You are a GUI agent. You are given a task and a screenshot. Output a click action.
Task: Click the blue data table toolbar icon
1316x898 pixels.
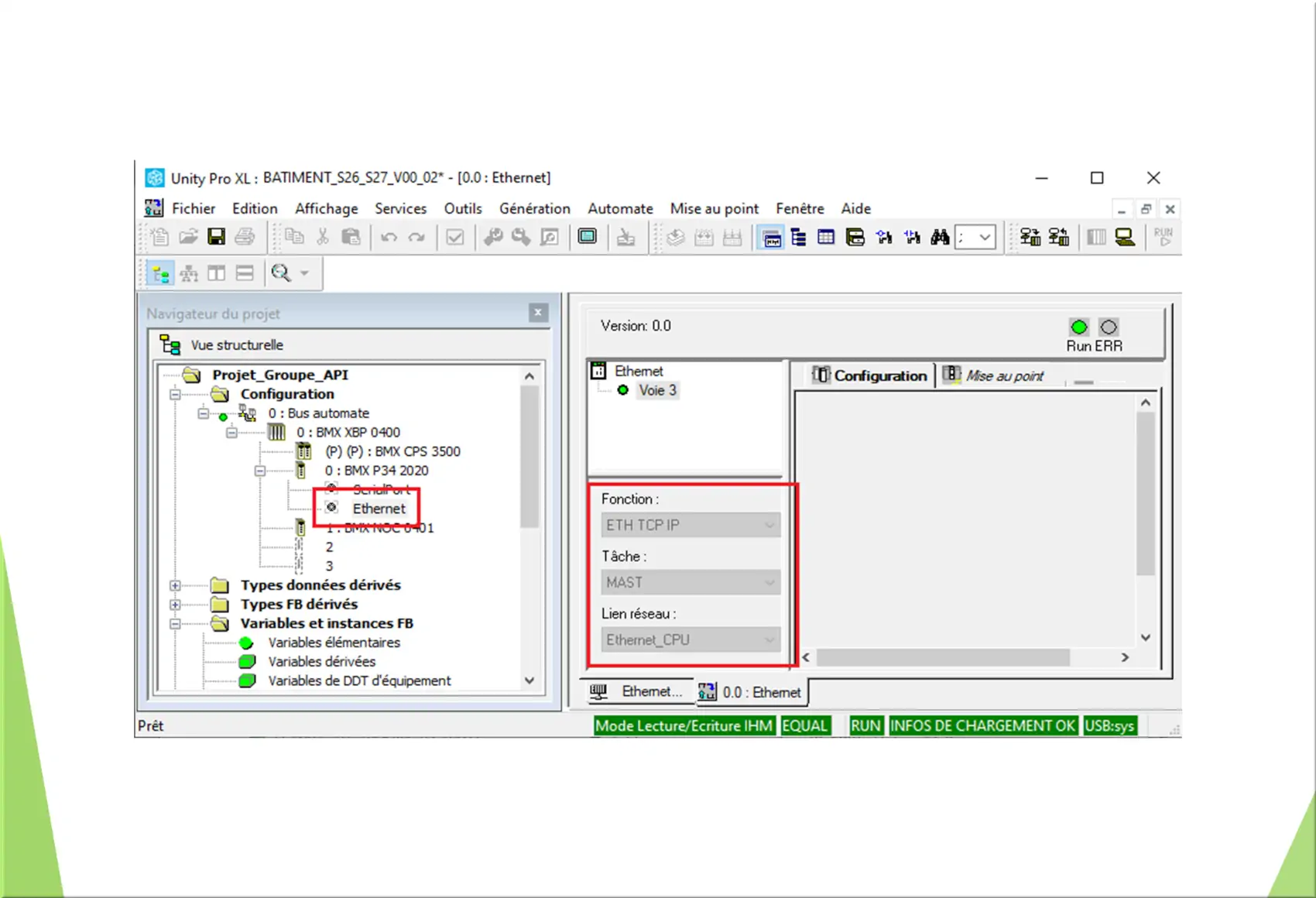point(826,238)
